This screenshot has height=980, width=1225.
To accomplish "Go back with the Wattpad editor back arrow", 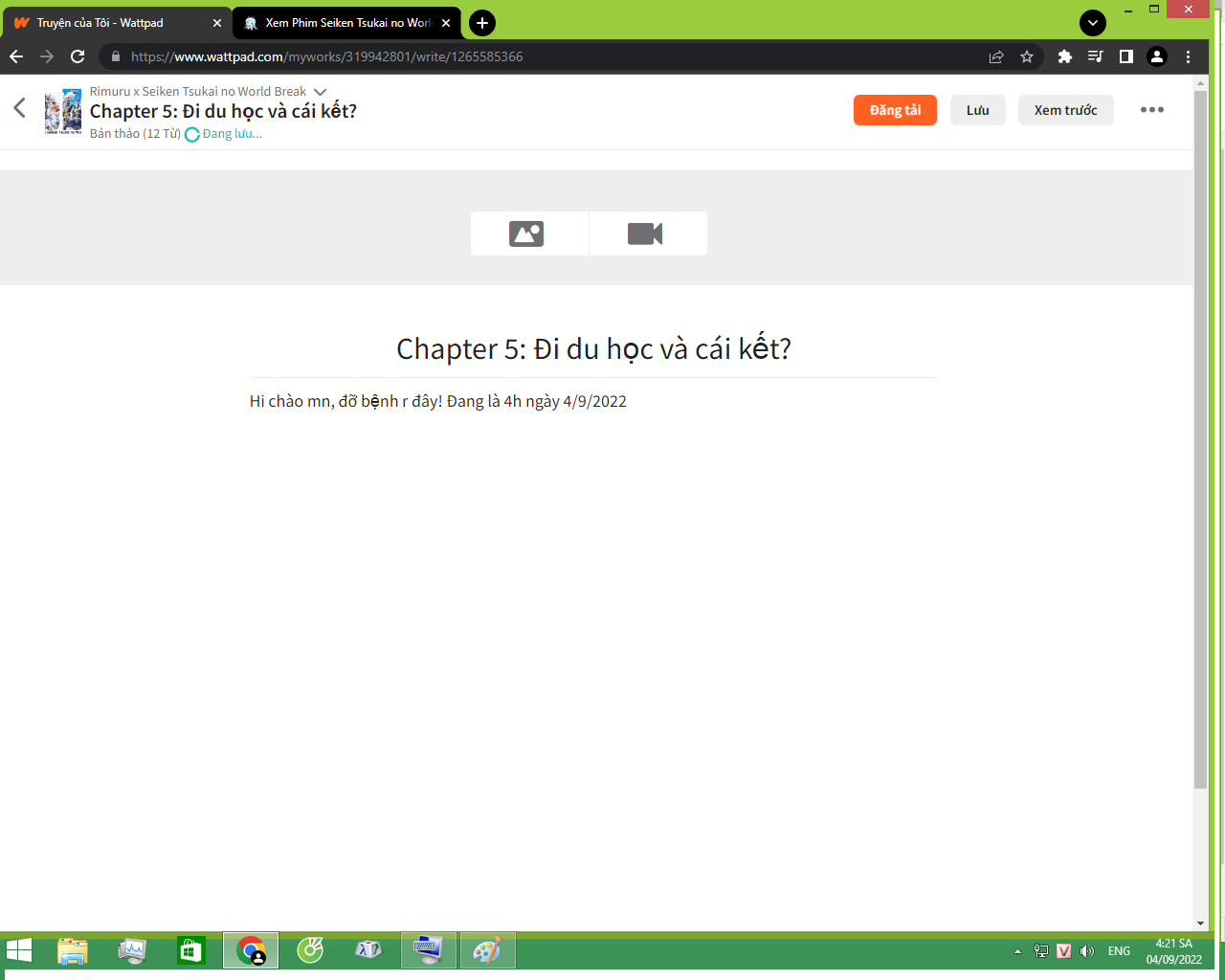I will [19, 108].
